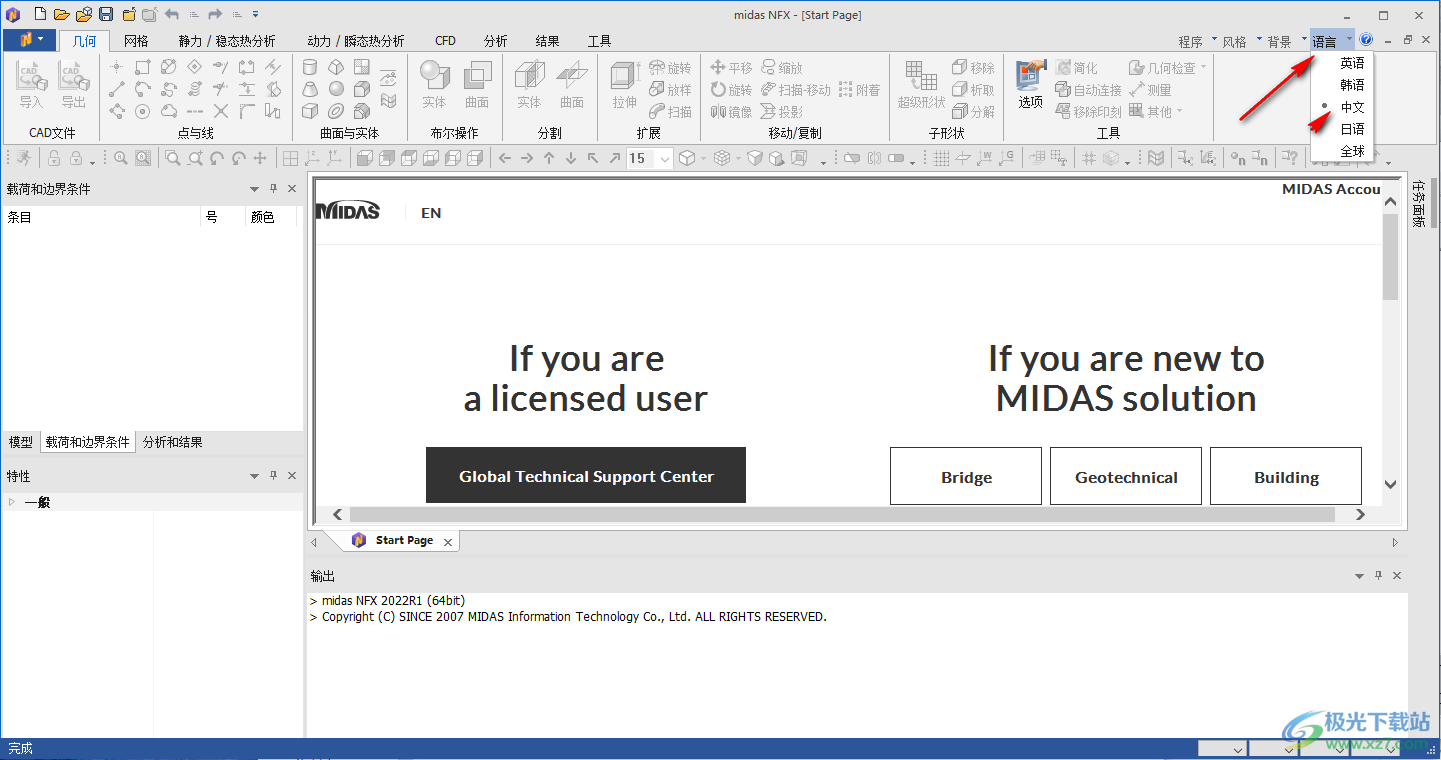Click the Geotechnical button

point(1126,476)
